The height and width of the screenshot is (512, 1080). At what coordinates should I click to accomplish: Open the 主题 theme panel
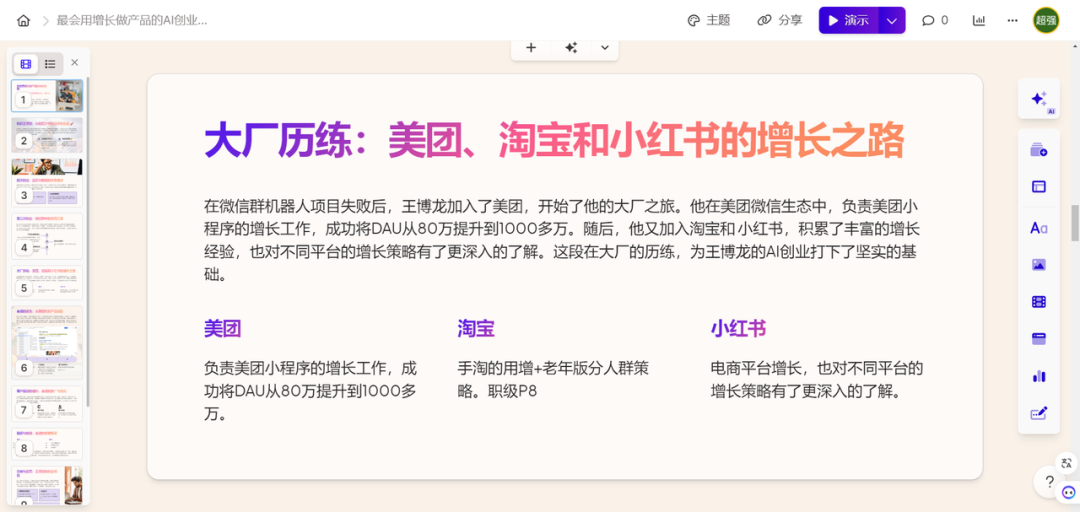(x=709, y=20)
